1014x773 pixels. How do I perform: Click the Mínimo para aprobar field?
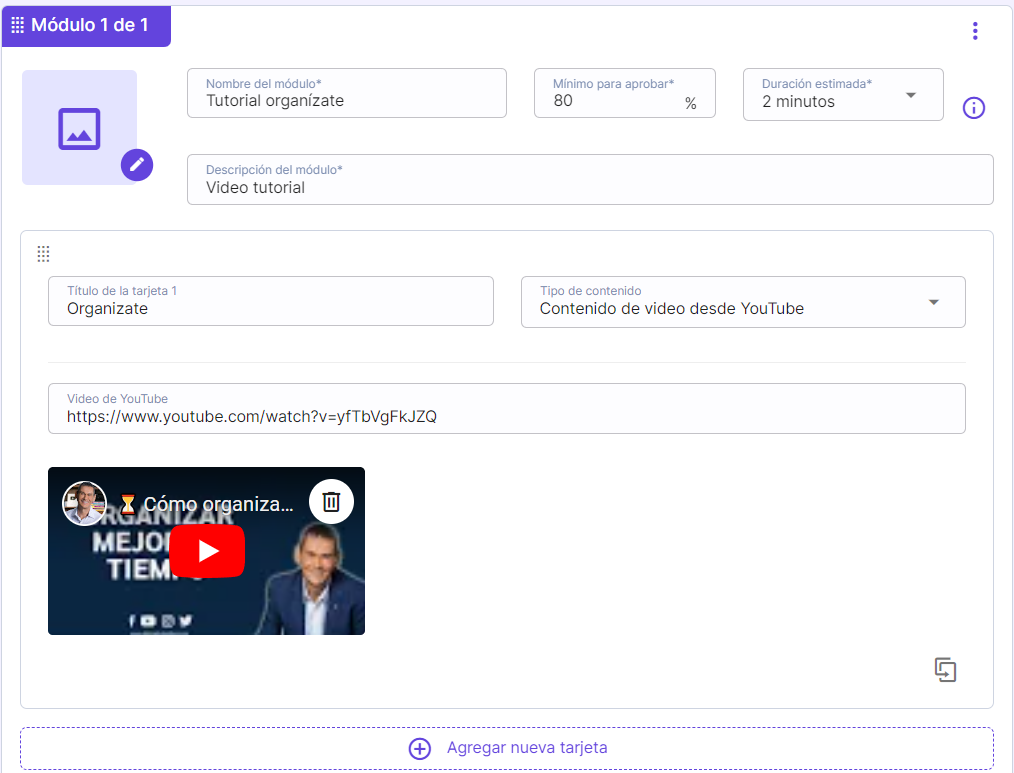(x=625, y=93)
